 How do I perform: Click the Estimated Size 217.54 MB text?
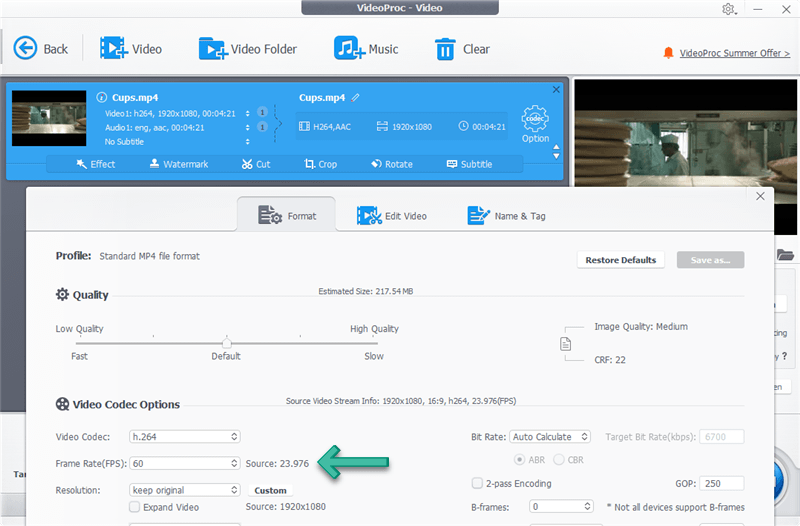(366, 291)
